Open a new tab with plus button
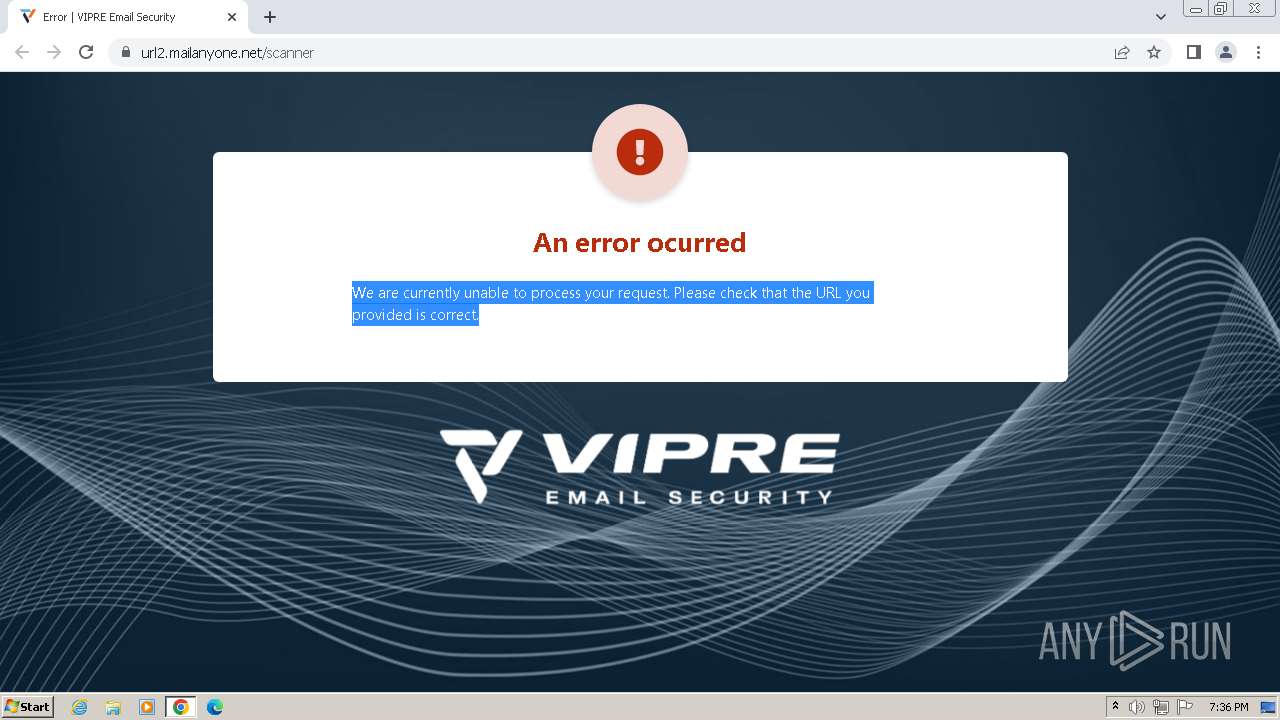 coord(270,17)
